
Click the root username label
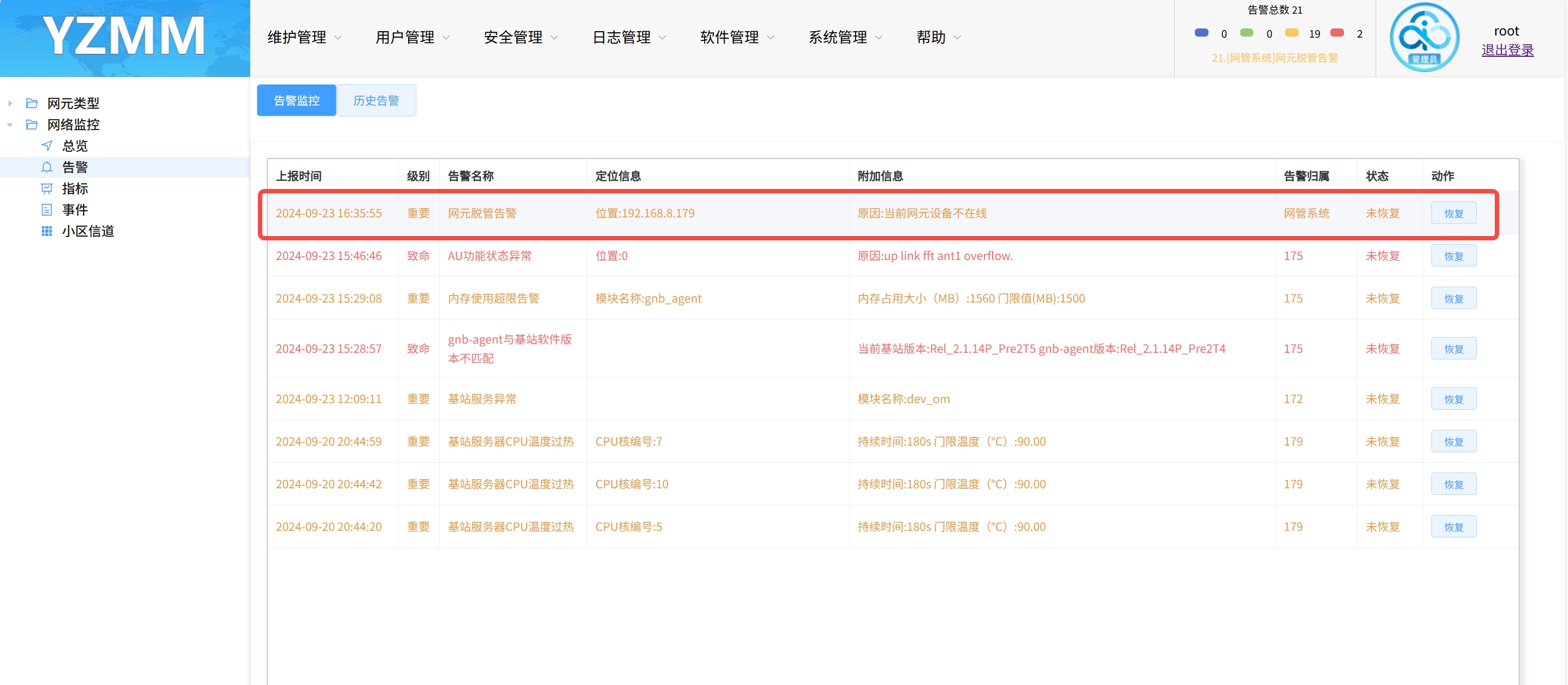click(x=1506, y=31)
